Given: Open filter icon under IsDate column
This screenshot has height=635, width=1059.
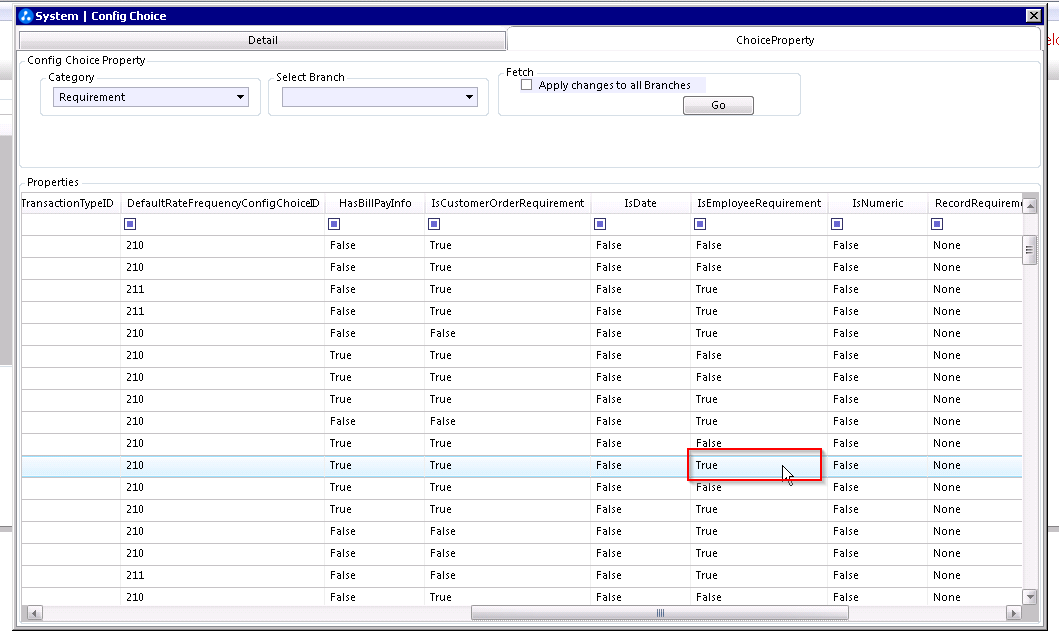Looking at the screenshot, I should click(x=600, y=224).
